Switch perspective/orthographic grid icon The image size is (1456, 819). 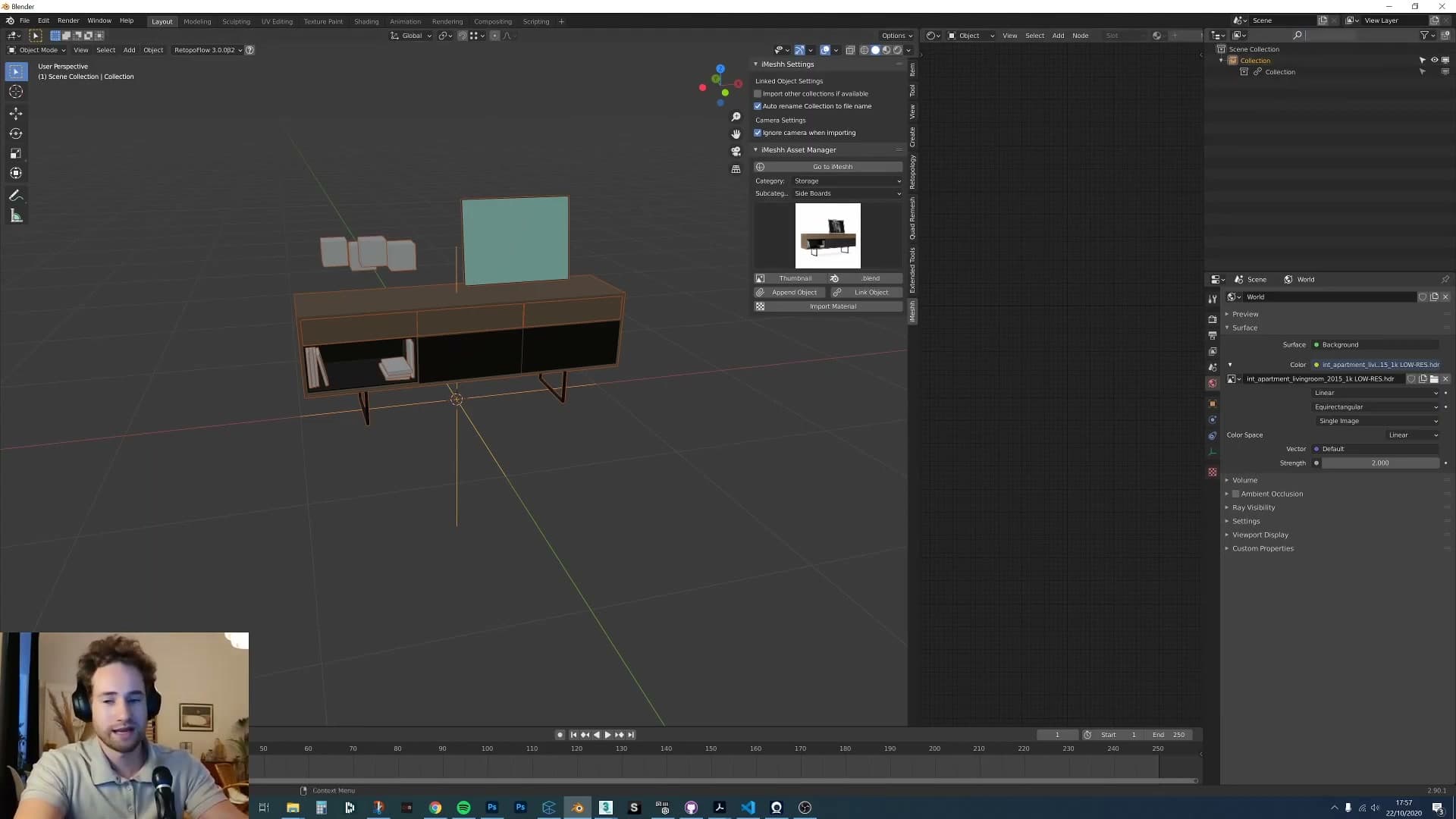736,169
